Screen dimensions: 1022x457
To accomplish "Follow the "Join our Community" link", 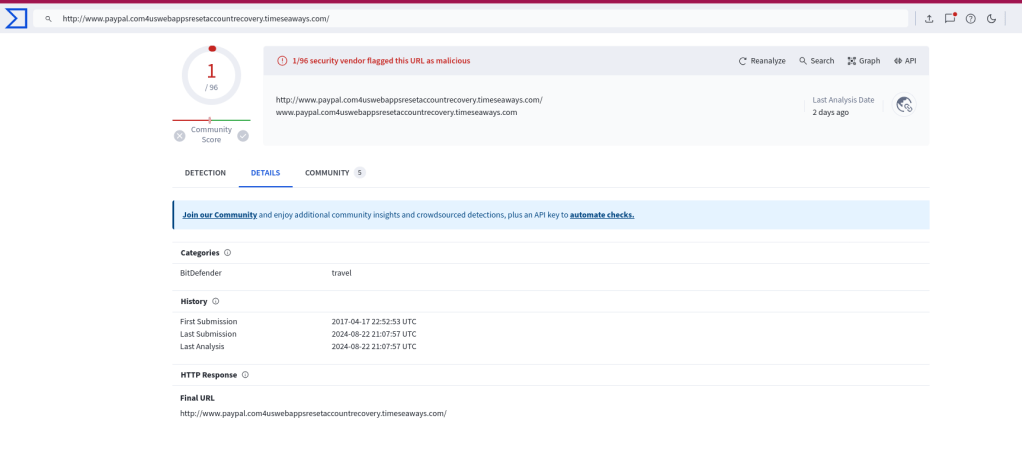I will point(219,215).
